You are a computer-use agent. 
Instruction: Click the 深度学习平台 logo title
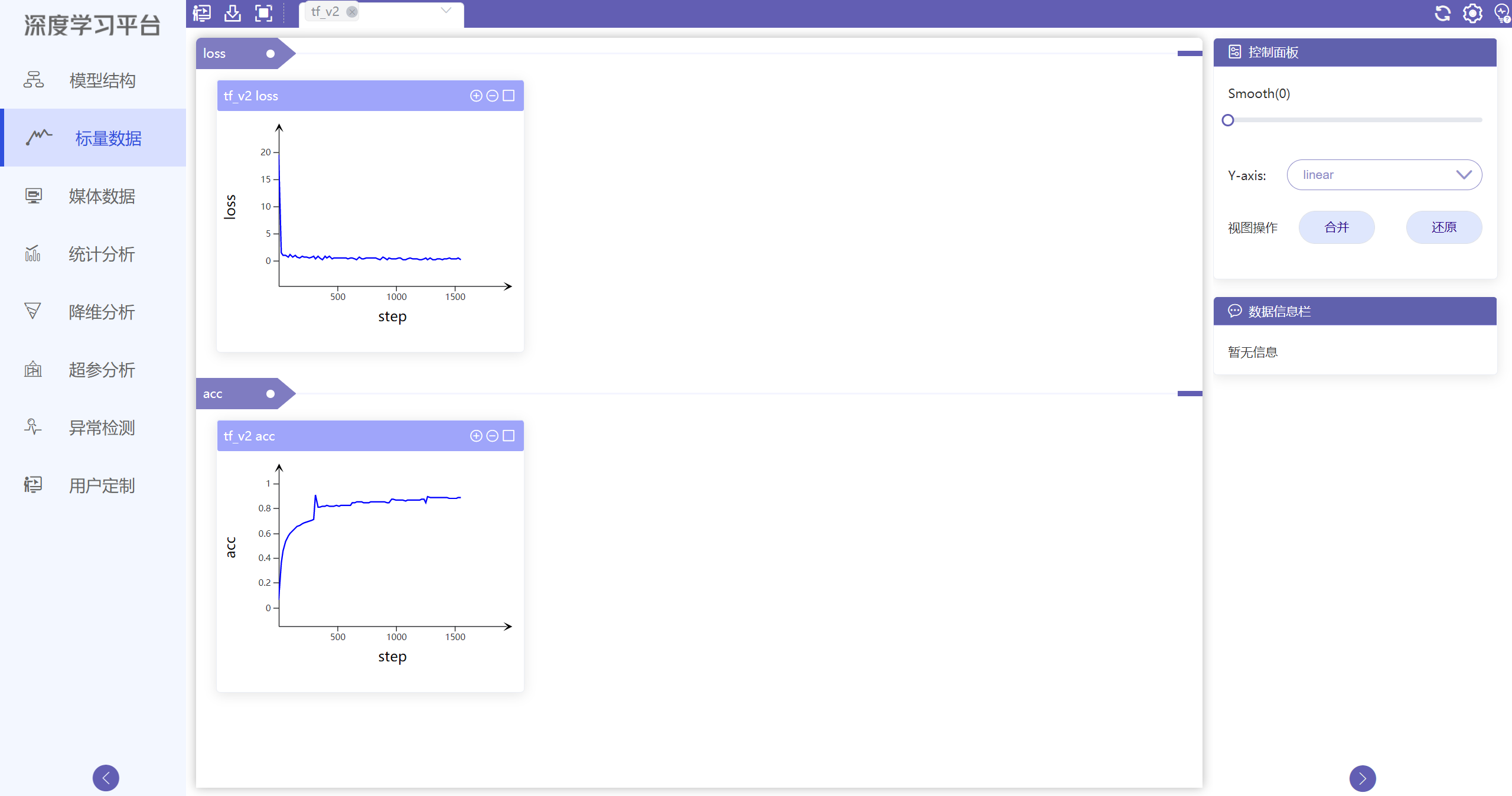tap(92, 25)
